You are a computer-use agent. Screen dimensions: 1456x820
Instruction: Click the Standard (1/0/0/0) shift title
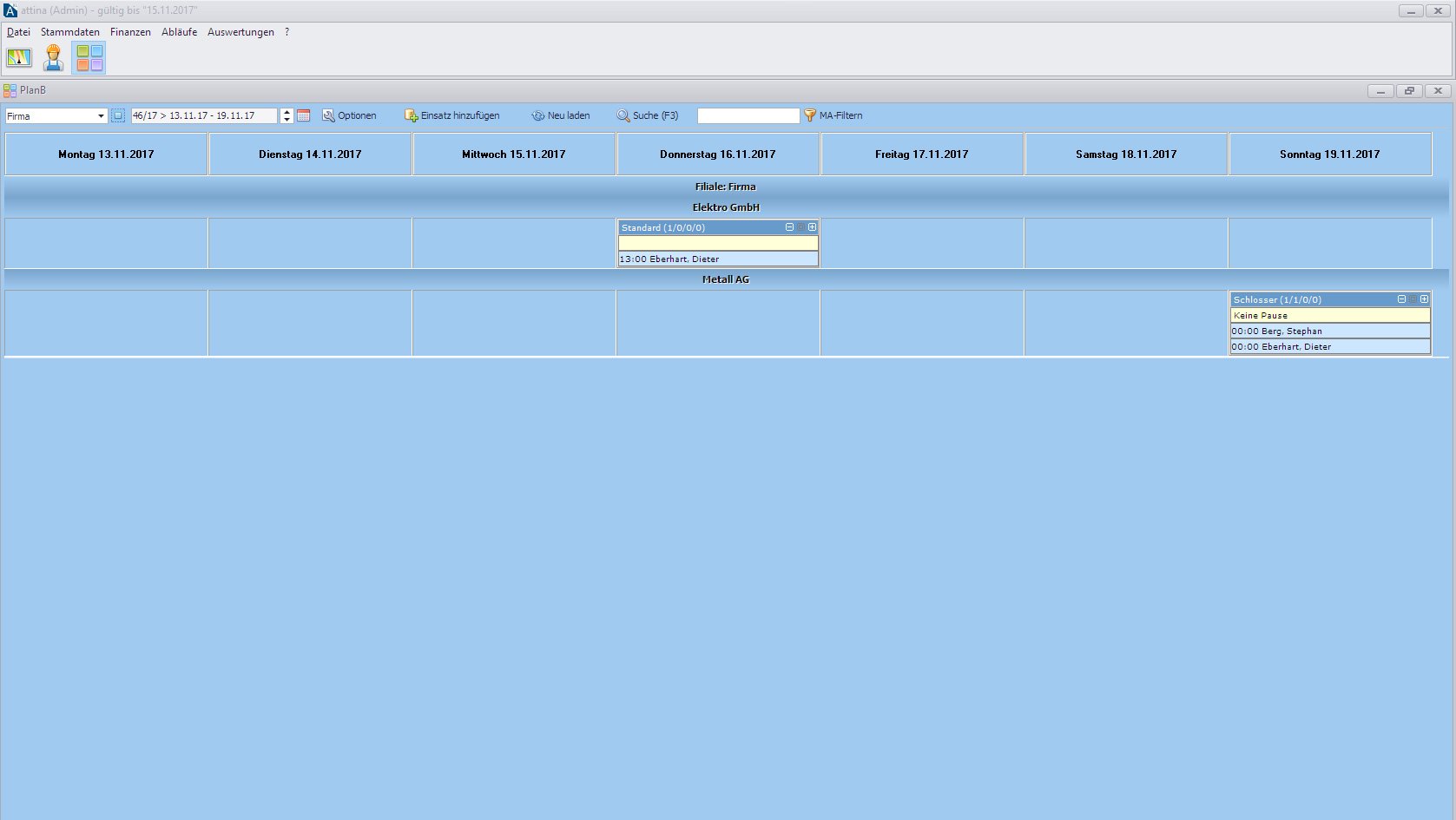point(663,227)
